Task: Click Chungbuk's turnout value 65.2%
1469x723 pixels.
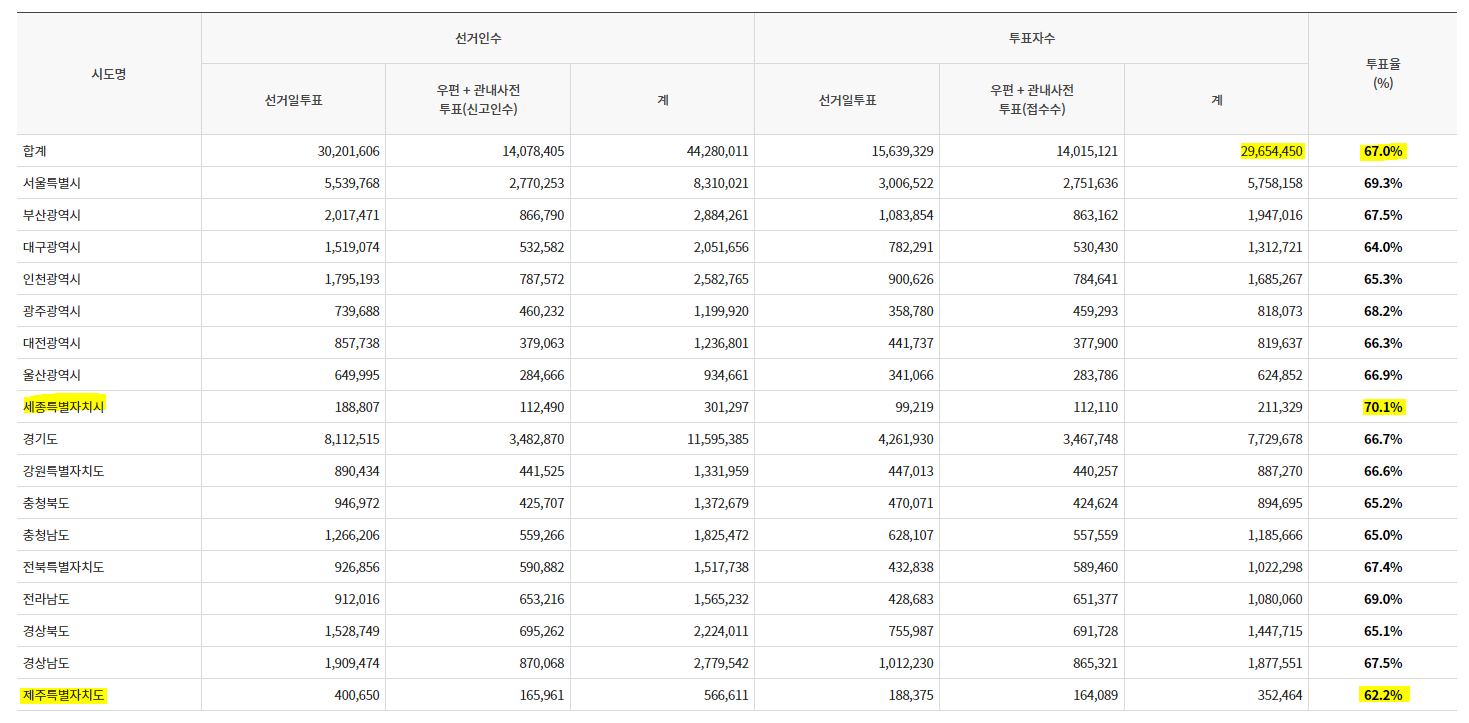Action: click(x=1383, y=503)
